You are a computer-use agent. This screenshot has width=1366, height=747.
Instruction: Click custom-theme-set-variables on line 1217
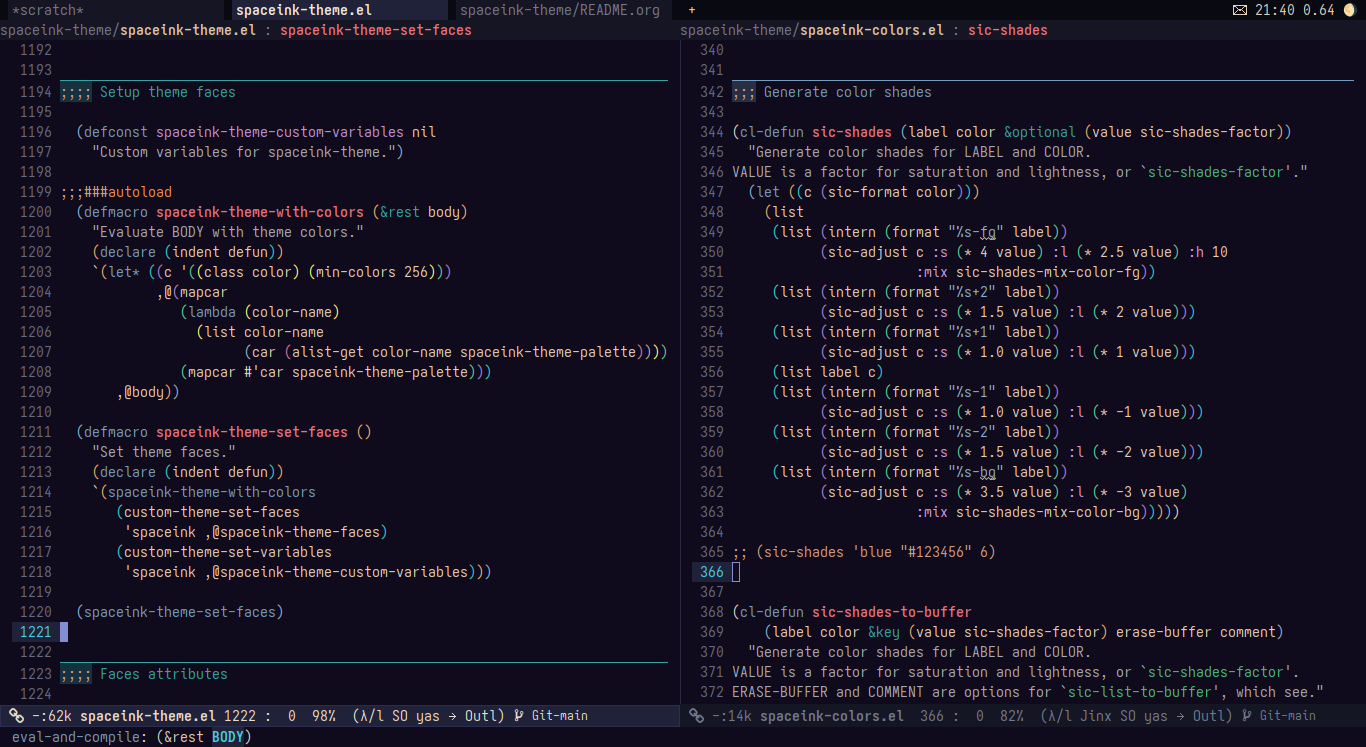click(228, 552)
